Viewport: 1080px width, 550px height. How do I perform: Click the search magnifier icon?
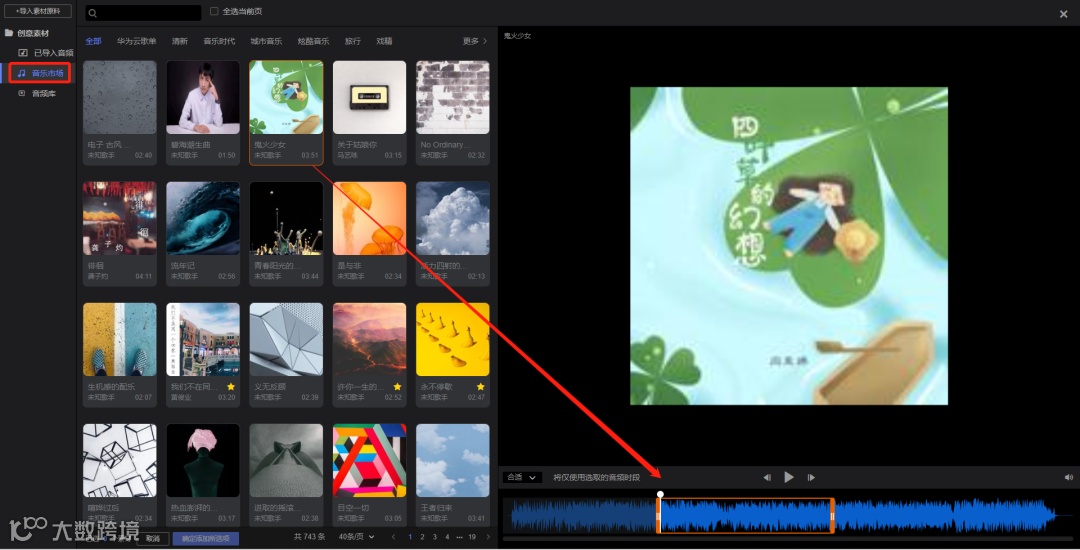92,13
